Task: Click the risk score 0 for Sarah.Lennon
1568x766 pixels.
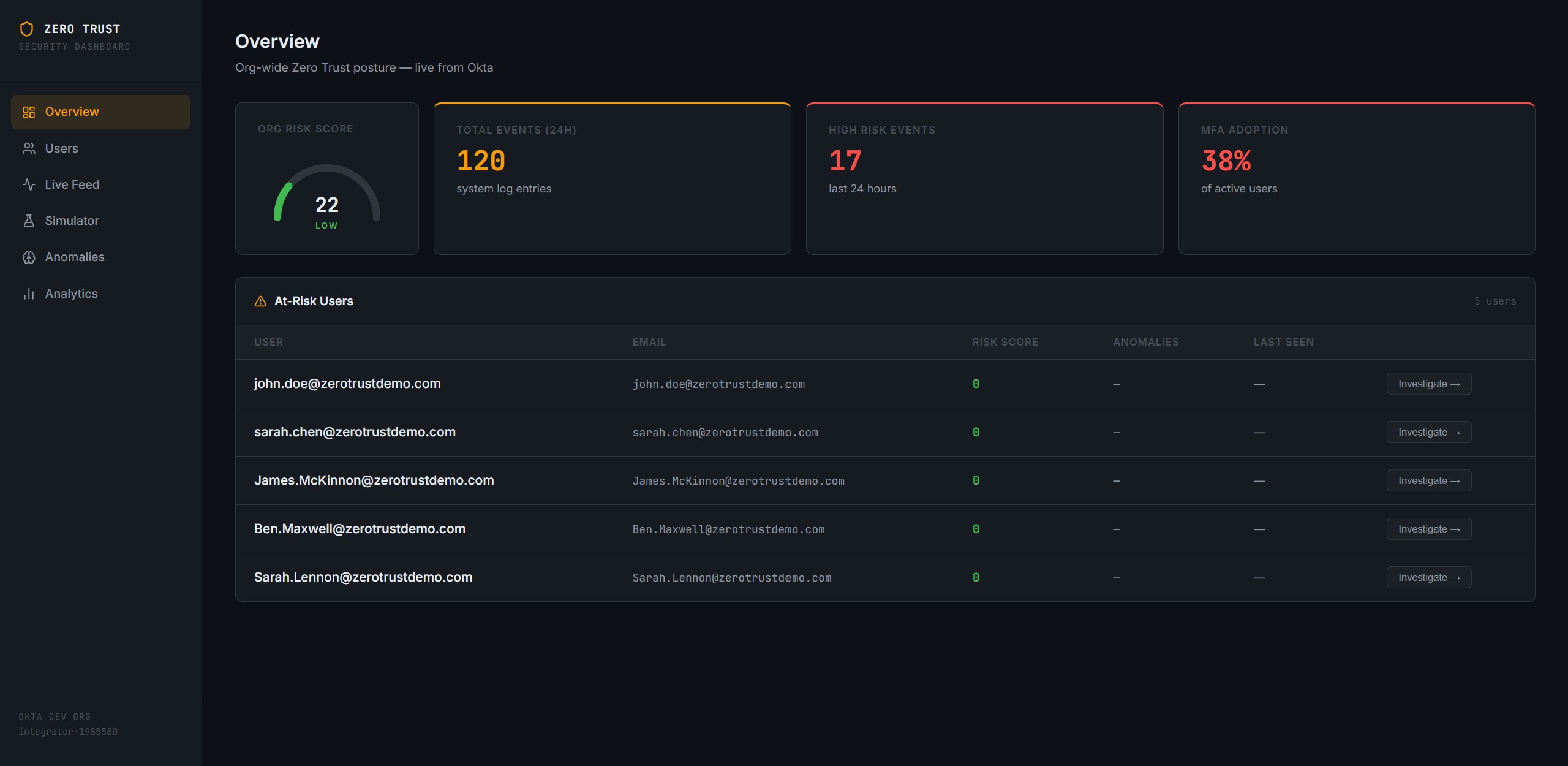Action: [976, 577]
